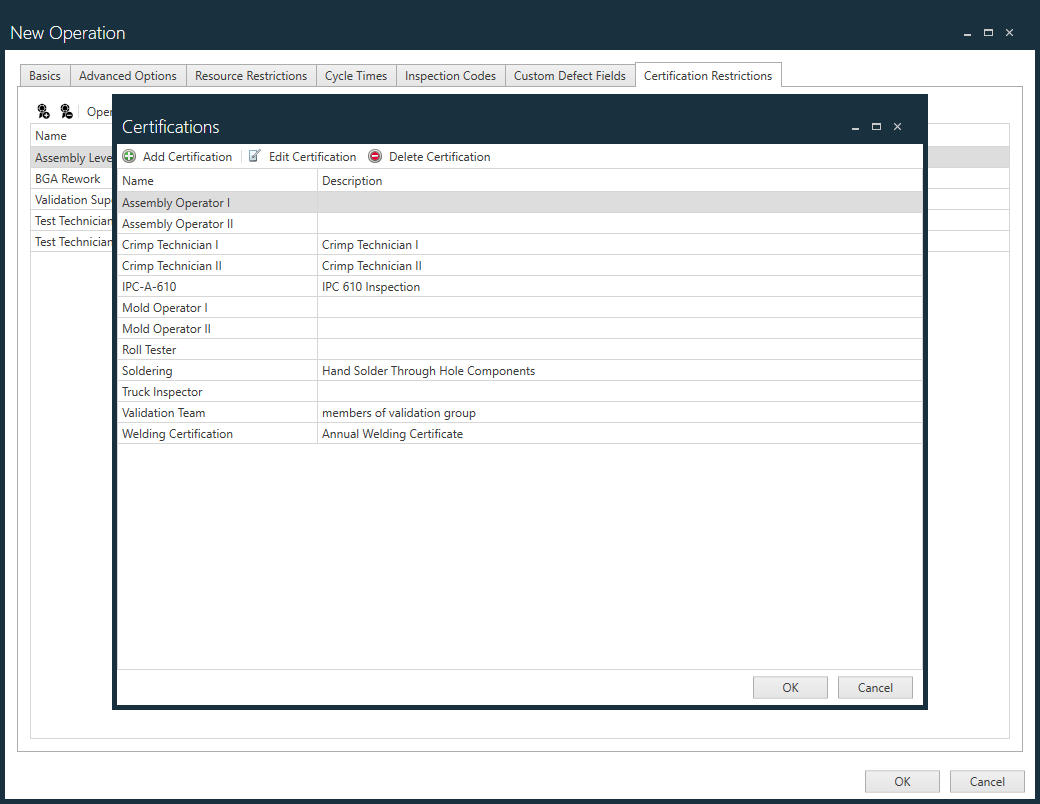Open the Advanced Options tab
This screenshot has width=1040, height=804.
pos(127,75)
